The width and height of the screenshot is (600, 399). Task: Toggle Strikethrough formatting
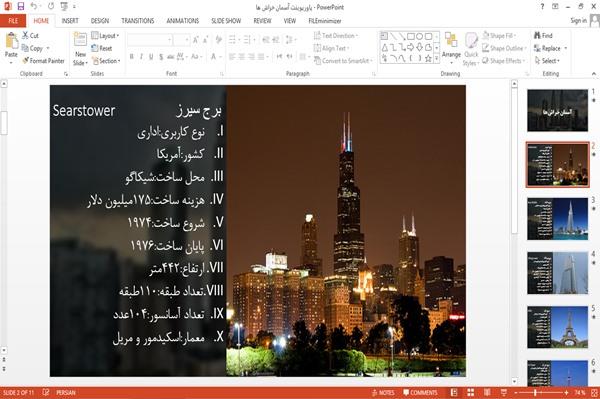(x=170, y=57)
